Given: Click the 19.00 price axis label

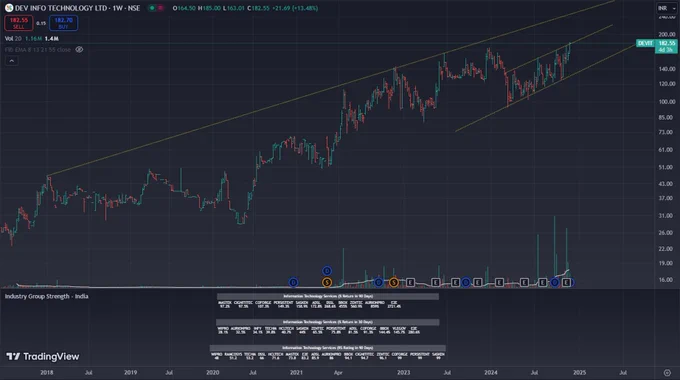Looking at the screenshot, I should [667, 263].
